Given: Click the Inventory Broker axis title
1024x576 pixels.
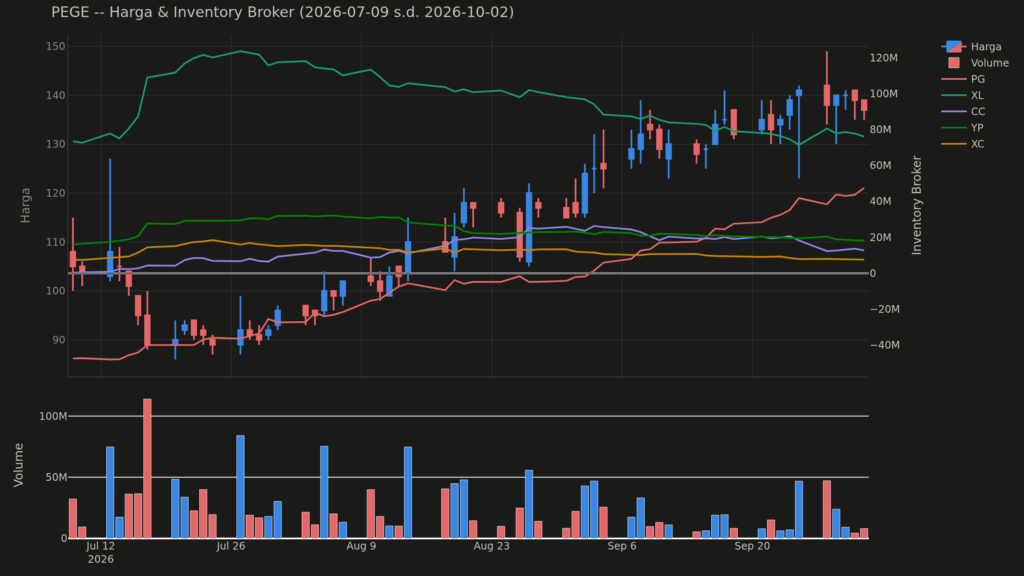Looking at the screenshot, I should coord(917,205).
